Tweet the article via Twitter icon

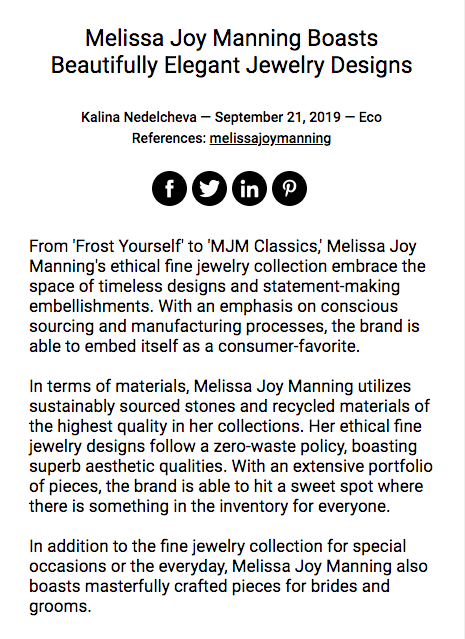[x=209, y=188]
